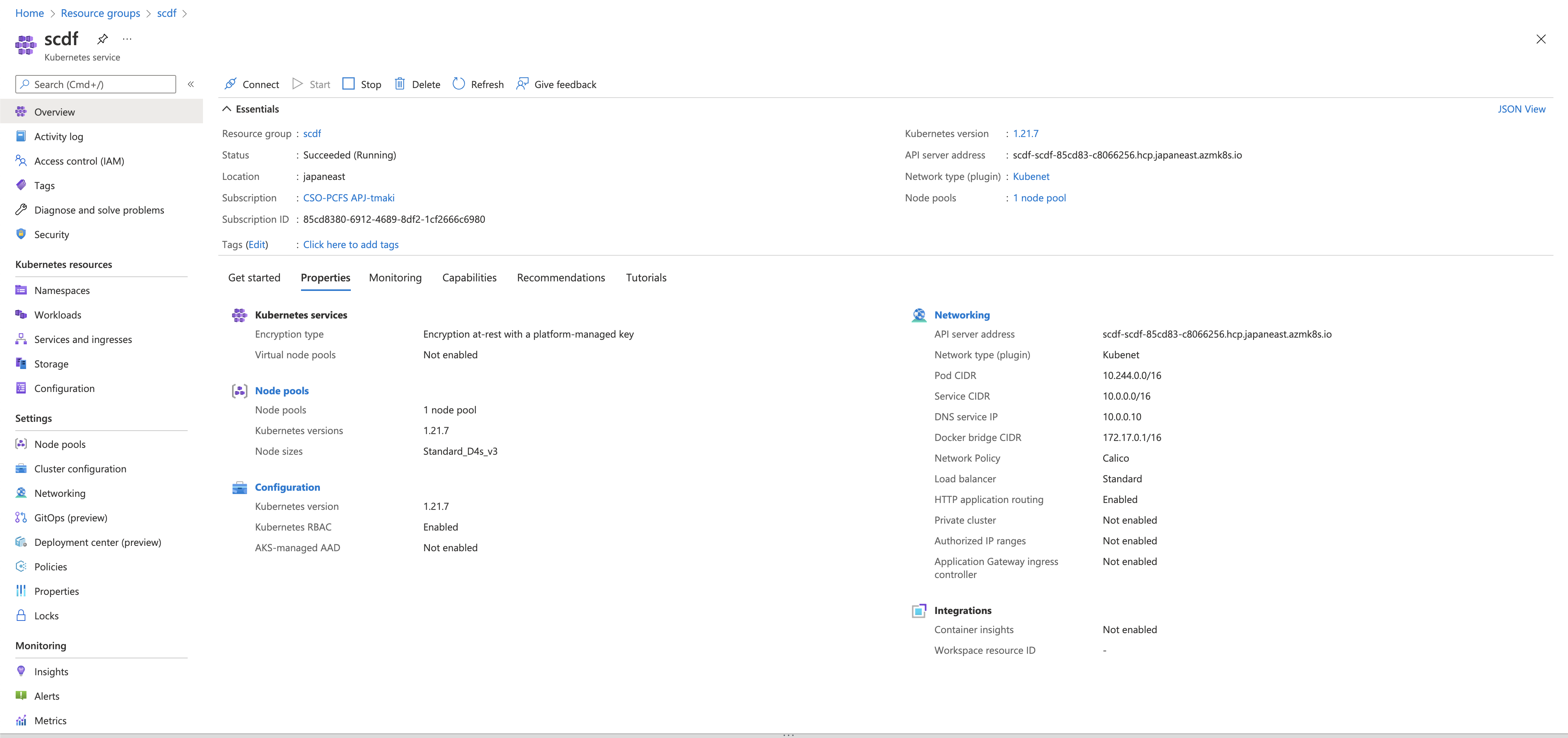Image resolution: width=1568 pixels, height=738 pixels.
Task: Focus the Search (Cmd+/) field
Action: coord(96,84)
